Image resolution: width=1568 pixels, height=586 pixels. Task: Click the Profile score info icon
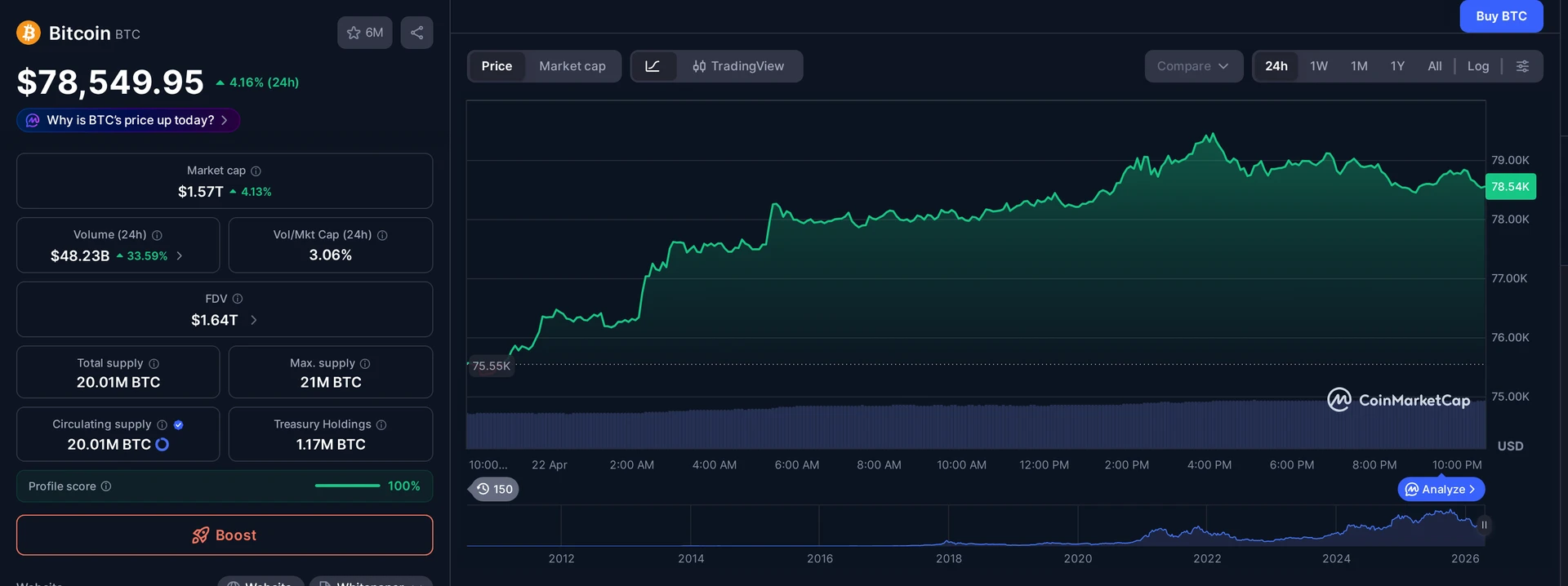click(106, 486)
